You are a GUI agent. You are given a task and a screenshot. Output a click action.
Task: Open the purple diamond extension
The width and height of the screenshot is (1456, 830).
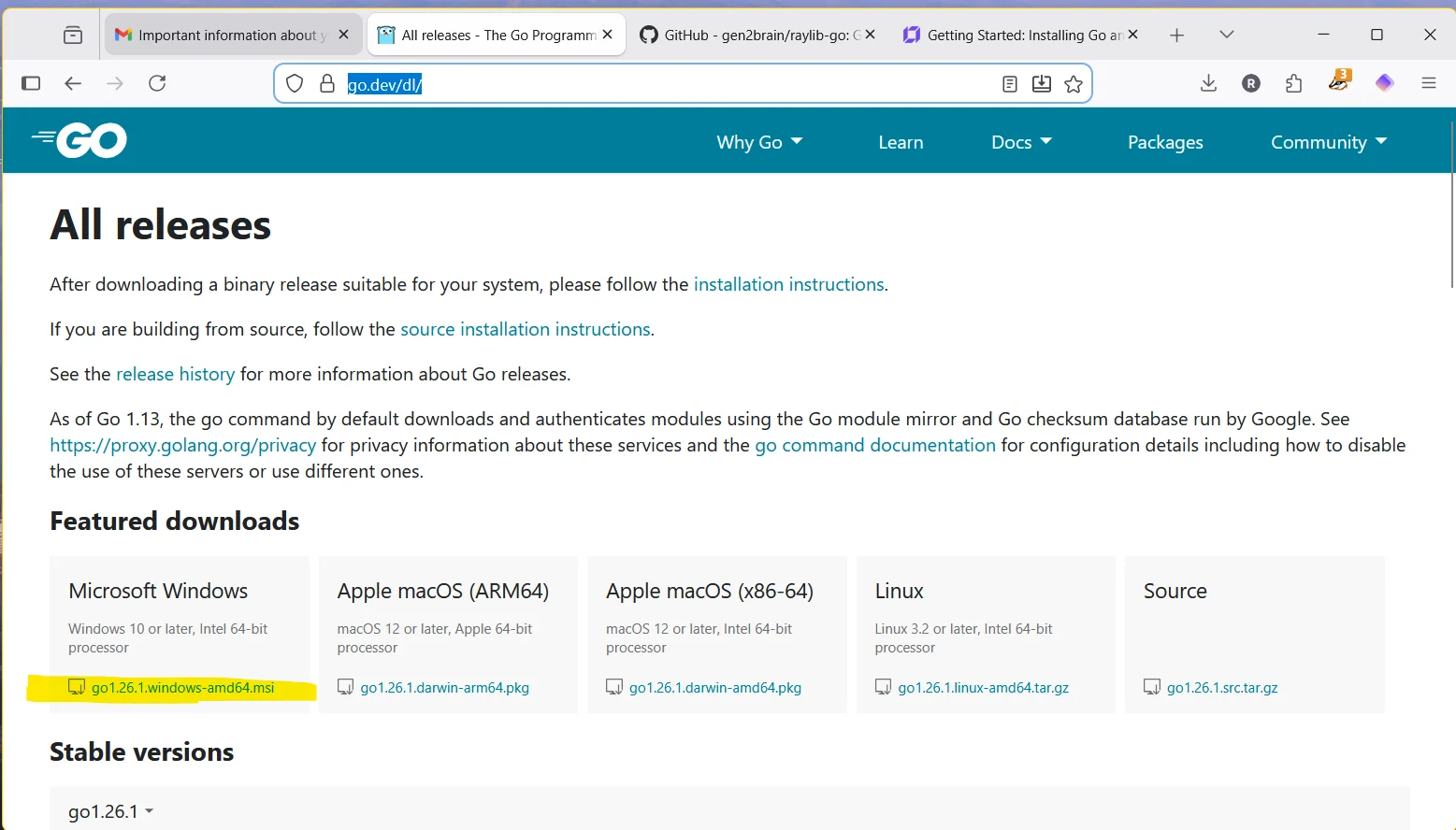pyautogui.click(x=1384, y=83)
